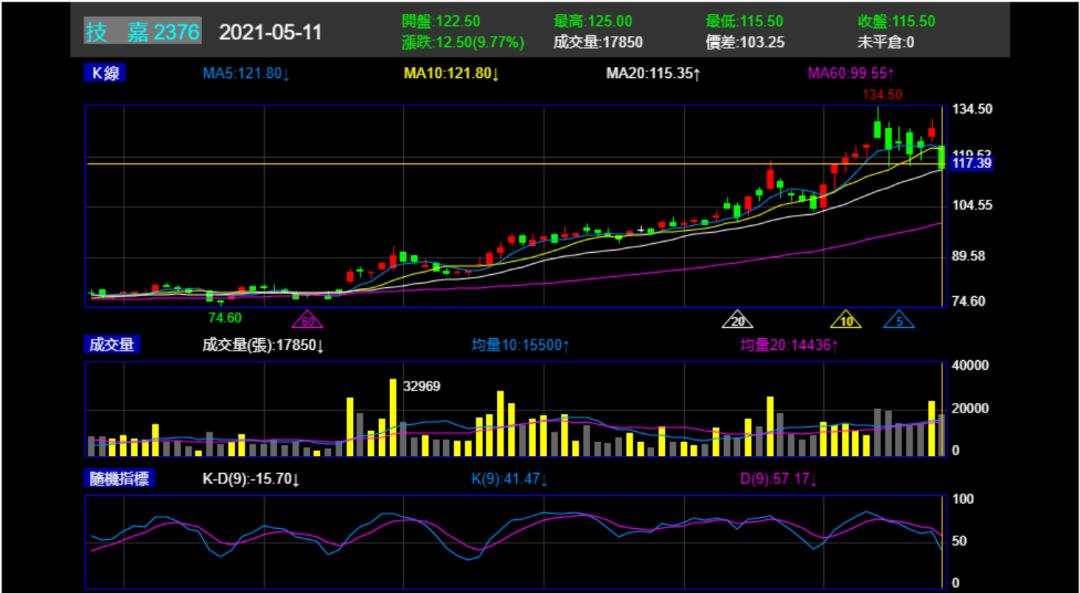Click the date 2021-05-11 in header

pos(270,32)
